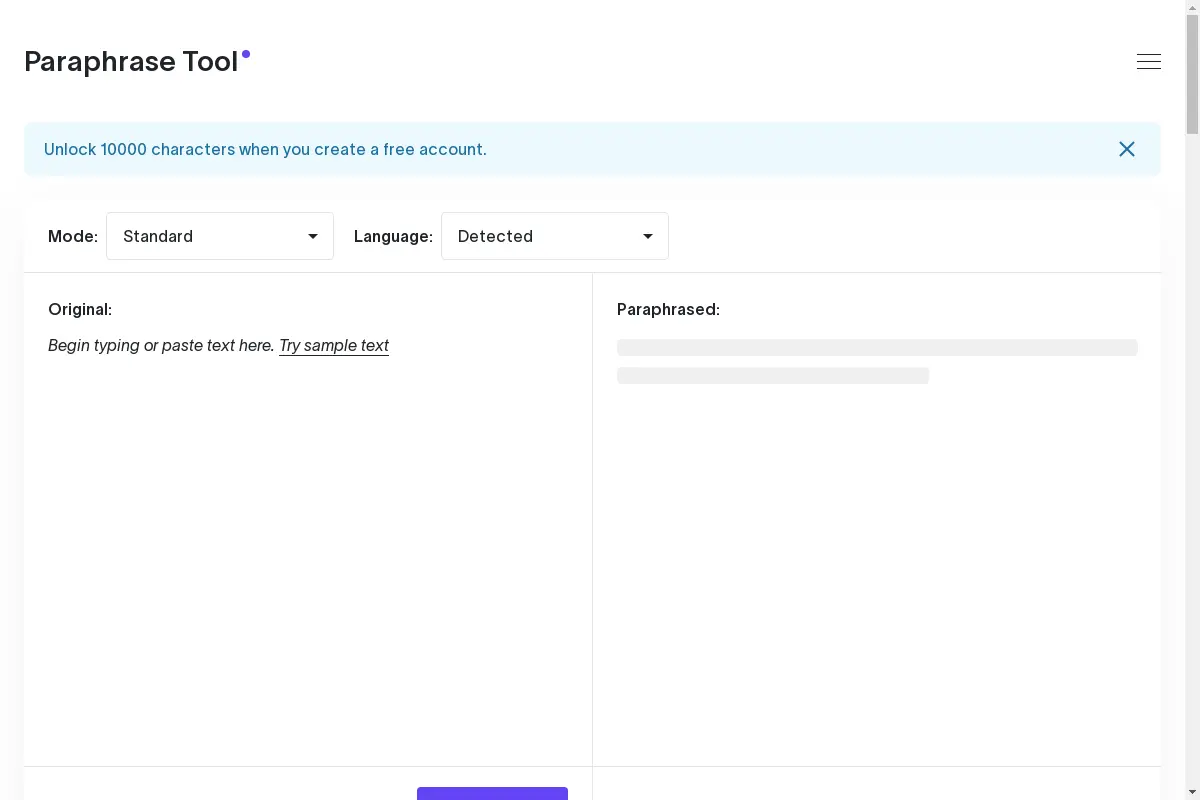The height and width of the screenshot is (800, 1200).
Task: Click inside the Begin typing text area
Action: point(160,345)
